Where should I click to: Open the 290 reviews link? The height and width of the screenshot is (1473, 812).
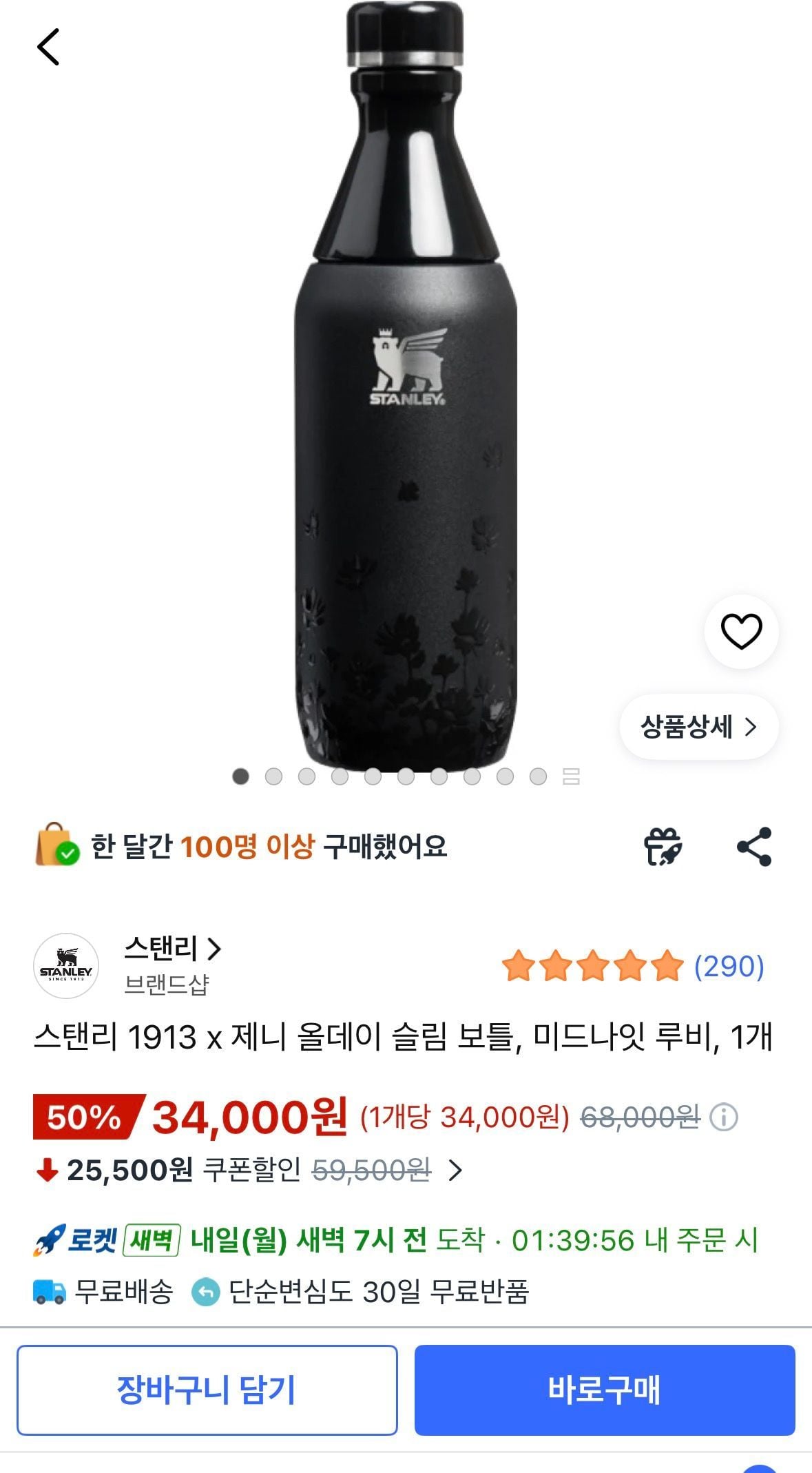[x=729, y=966]
